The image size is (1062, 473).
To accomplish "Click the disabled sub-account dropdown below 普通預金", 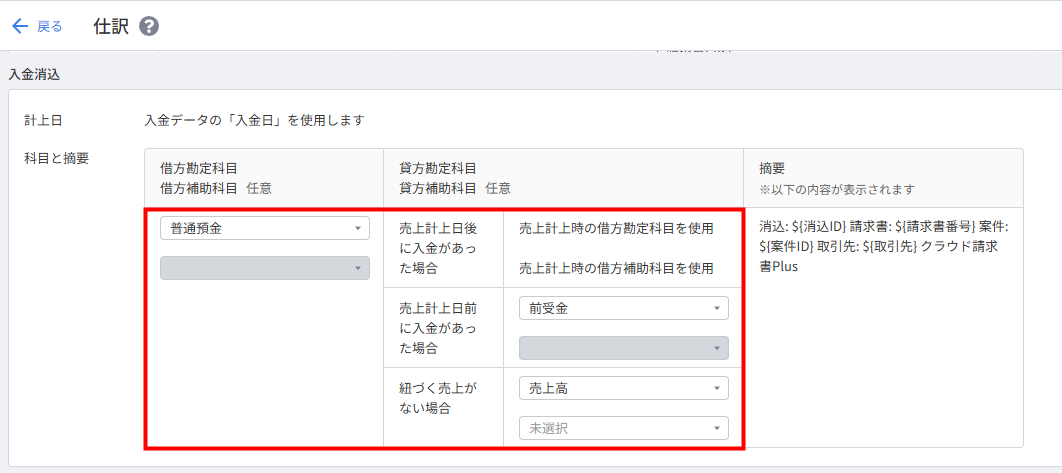I will pos(265,268).
